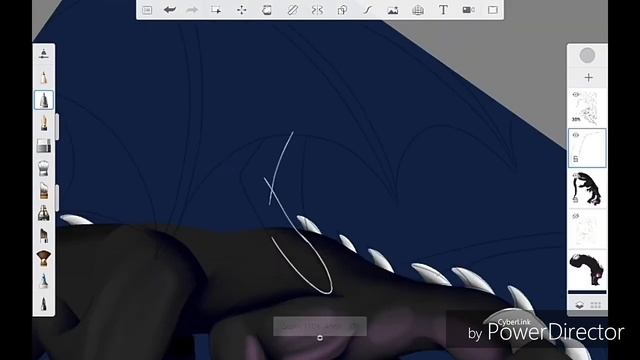This screenshot has height=360, width=640.
Task: Select the orange chisel marker brush
Action: coord(44,191)
